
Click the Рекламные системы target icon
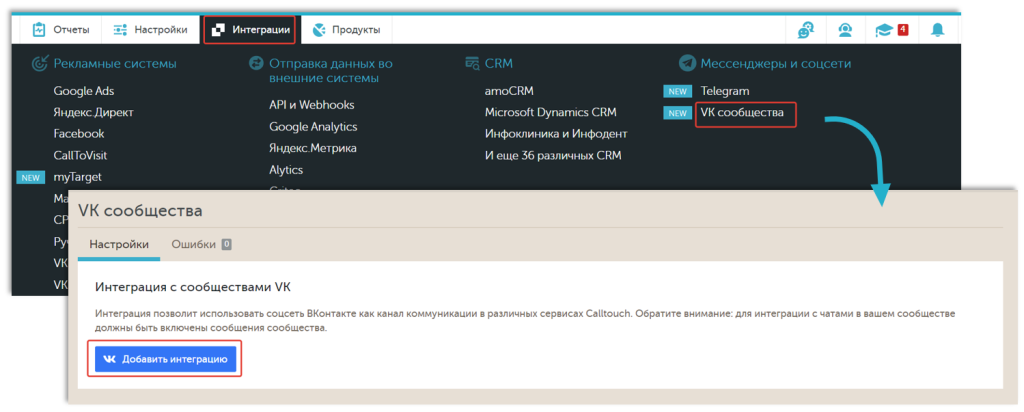coord(40,63)
